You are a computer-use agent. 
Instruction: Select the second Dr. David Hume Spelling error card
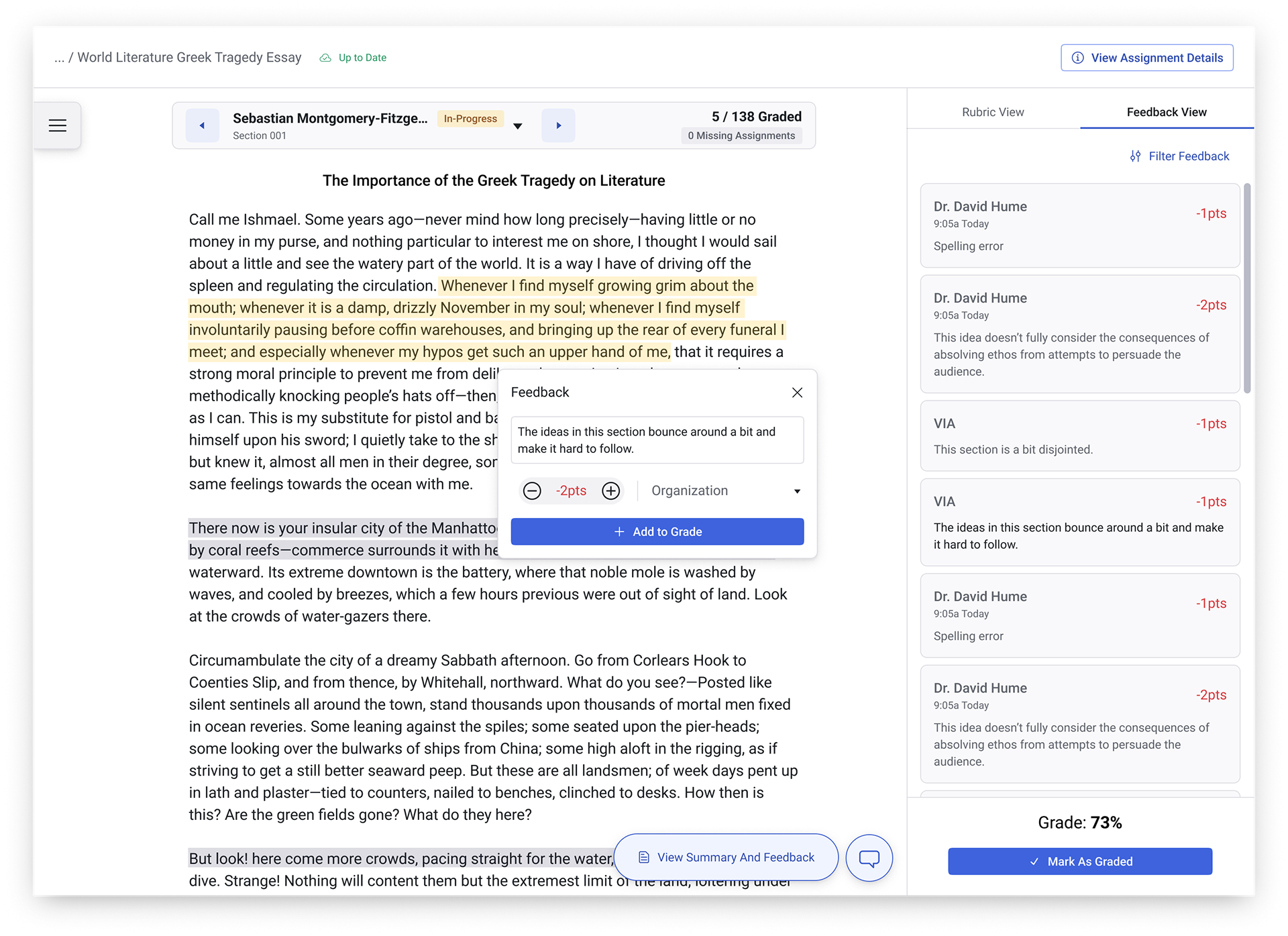coord(1080,615)
